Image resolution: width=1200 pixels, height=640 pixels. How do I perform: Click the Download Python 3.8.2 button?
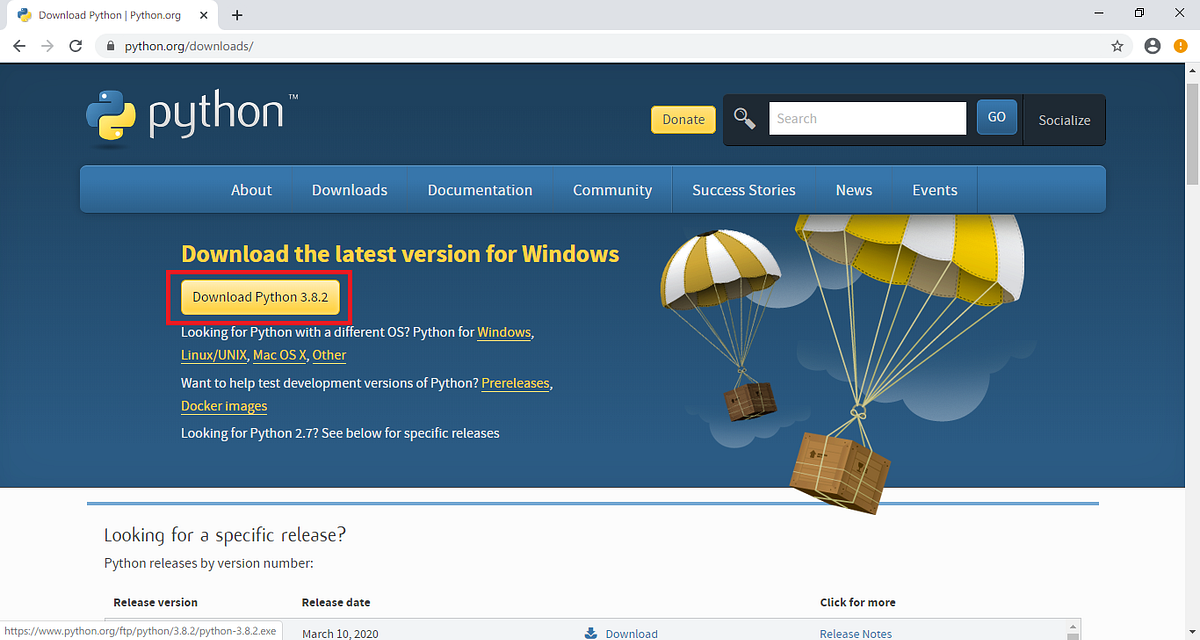pos(260,297)
